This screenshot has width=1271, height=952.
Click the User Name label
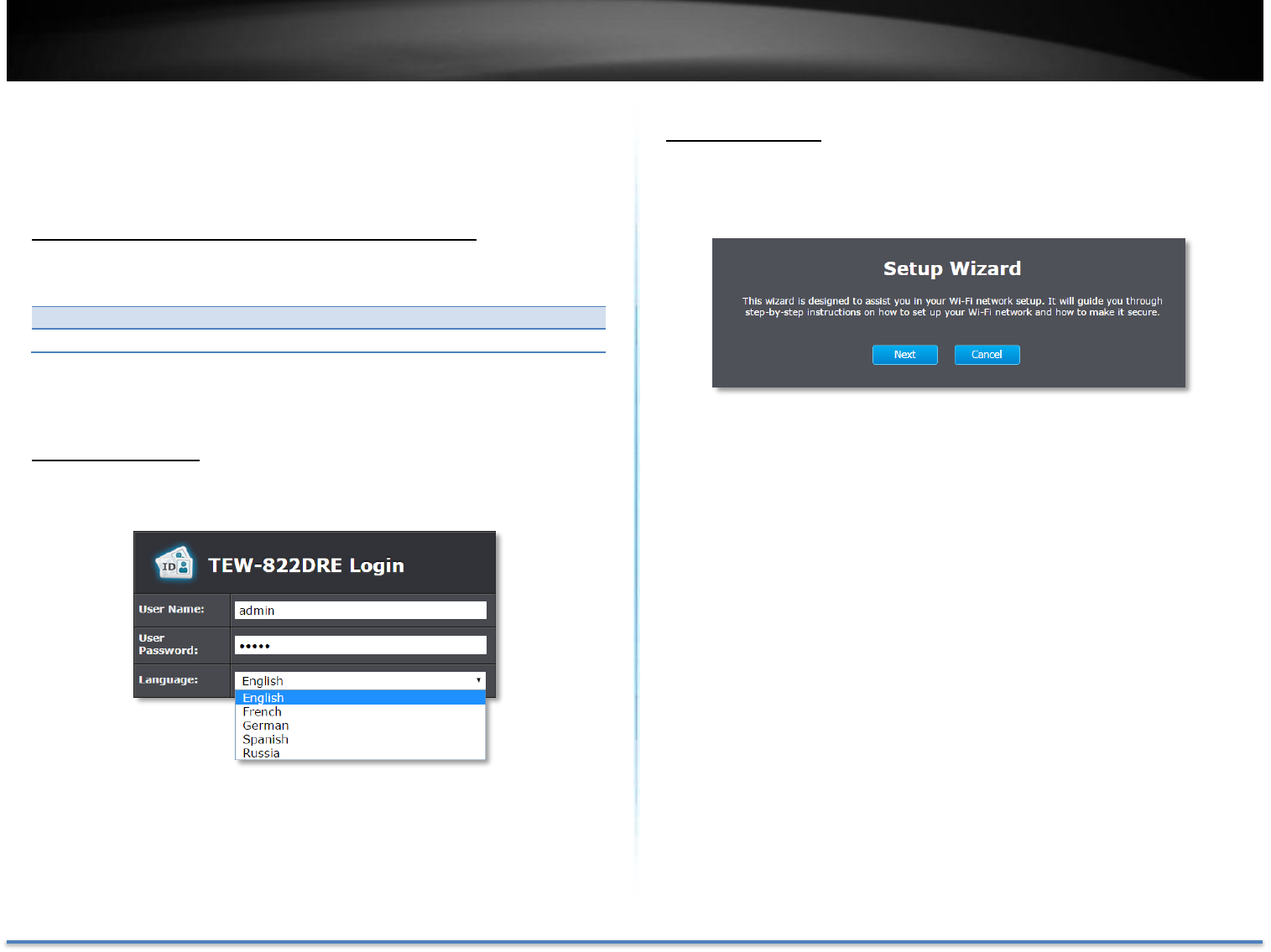click(x=171, y=609)
